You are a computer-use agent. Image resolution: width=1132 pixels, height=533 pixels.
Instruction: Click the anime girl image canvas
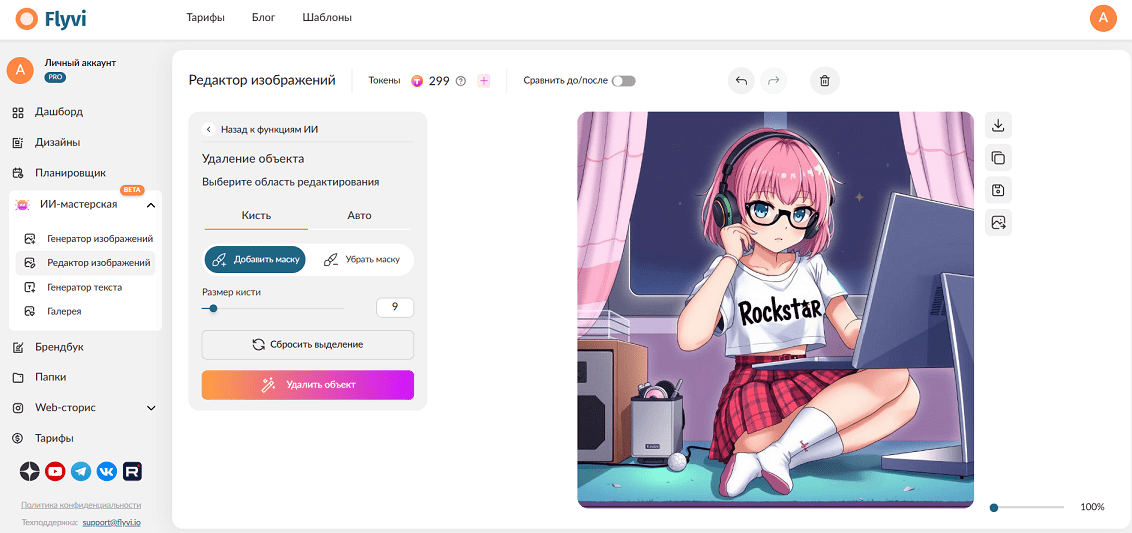click(x=775, y=310)
